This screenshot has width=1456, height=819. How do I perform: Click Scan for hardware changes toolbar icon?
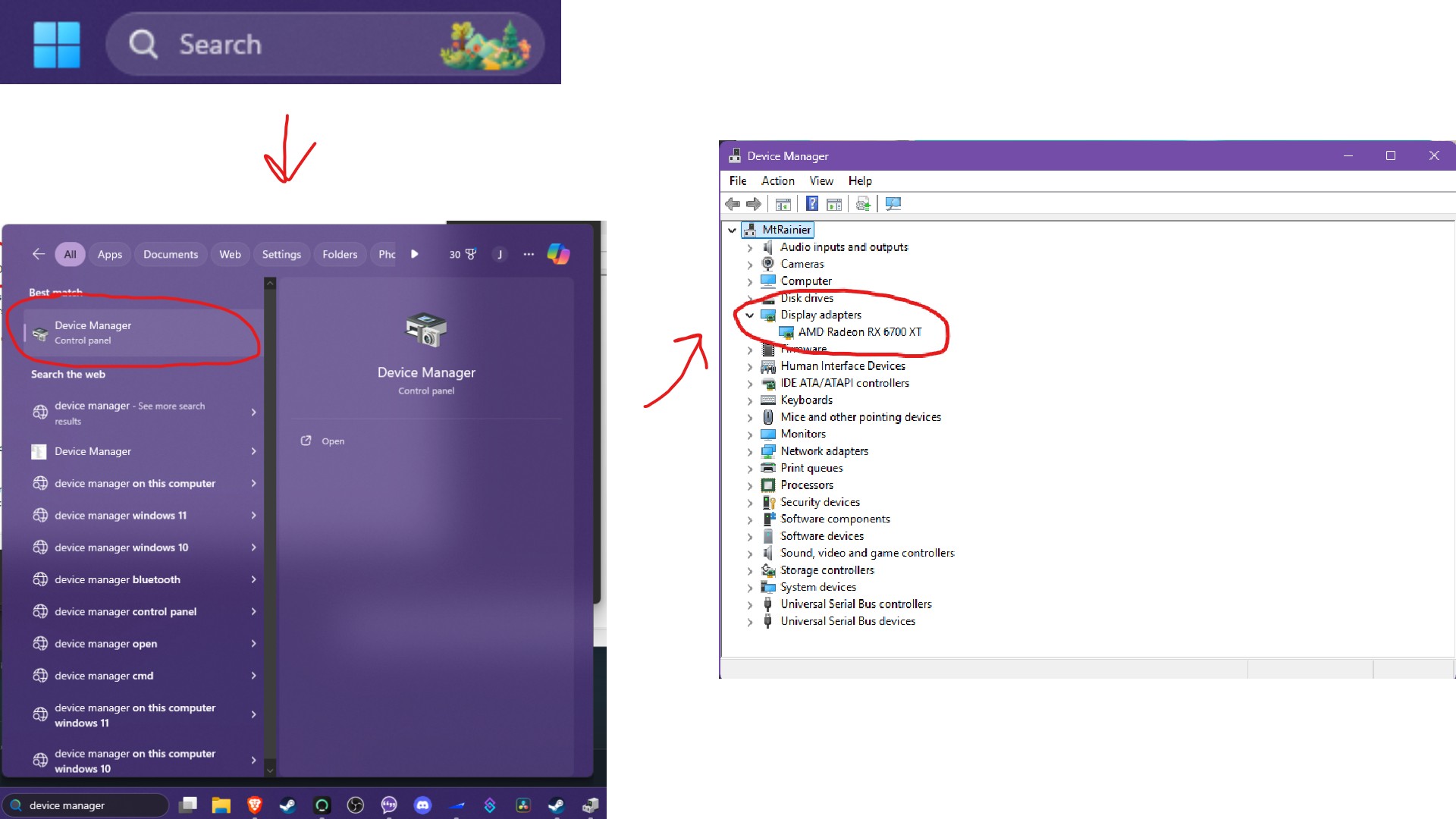click(x=893, y=203)
